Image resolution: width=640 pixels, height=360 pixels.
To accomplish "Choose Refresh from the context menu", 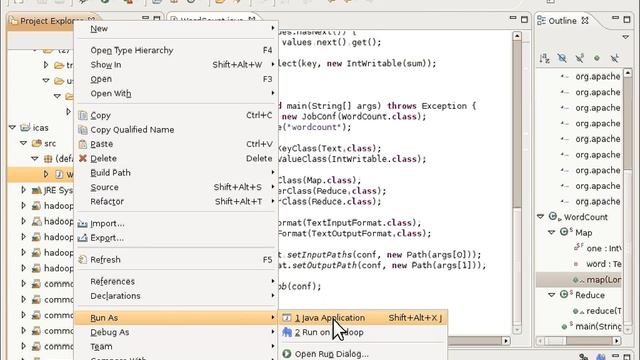I will point(105,260).
